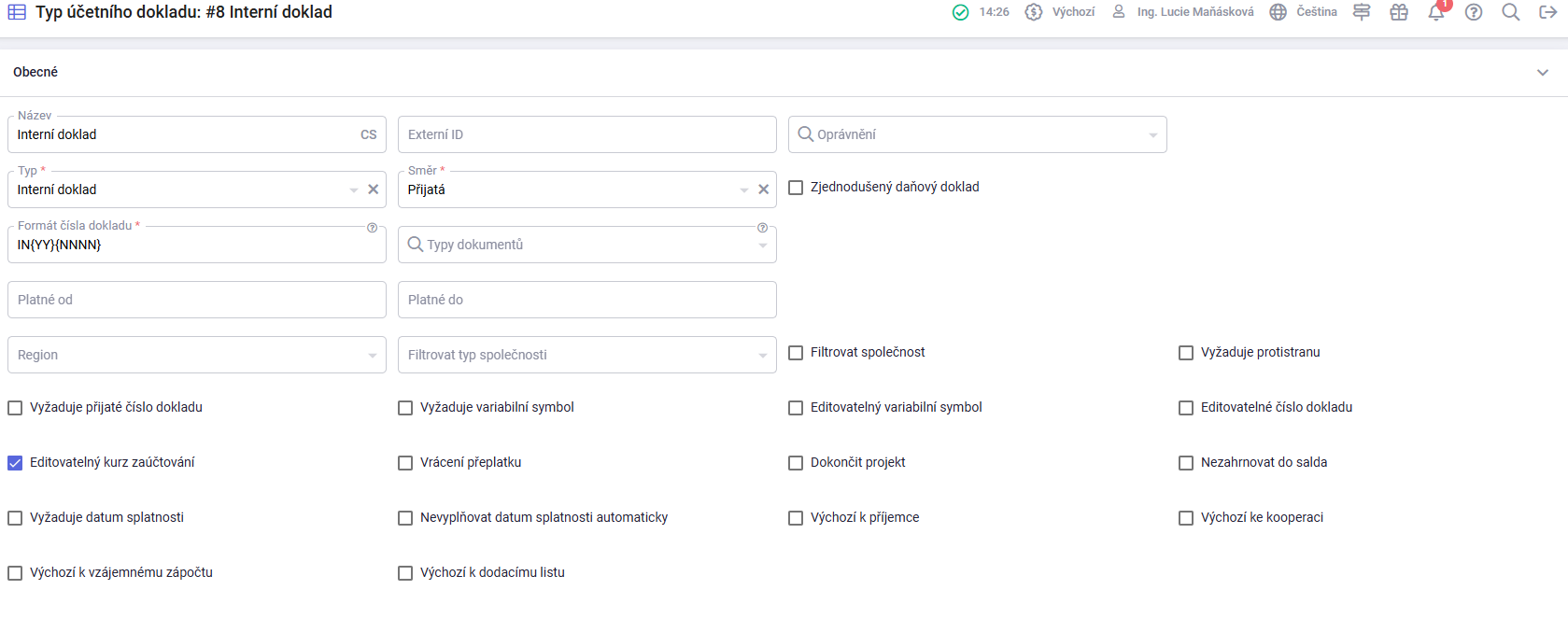
Task: Open the Čeština language menu
Action: 1304,12
